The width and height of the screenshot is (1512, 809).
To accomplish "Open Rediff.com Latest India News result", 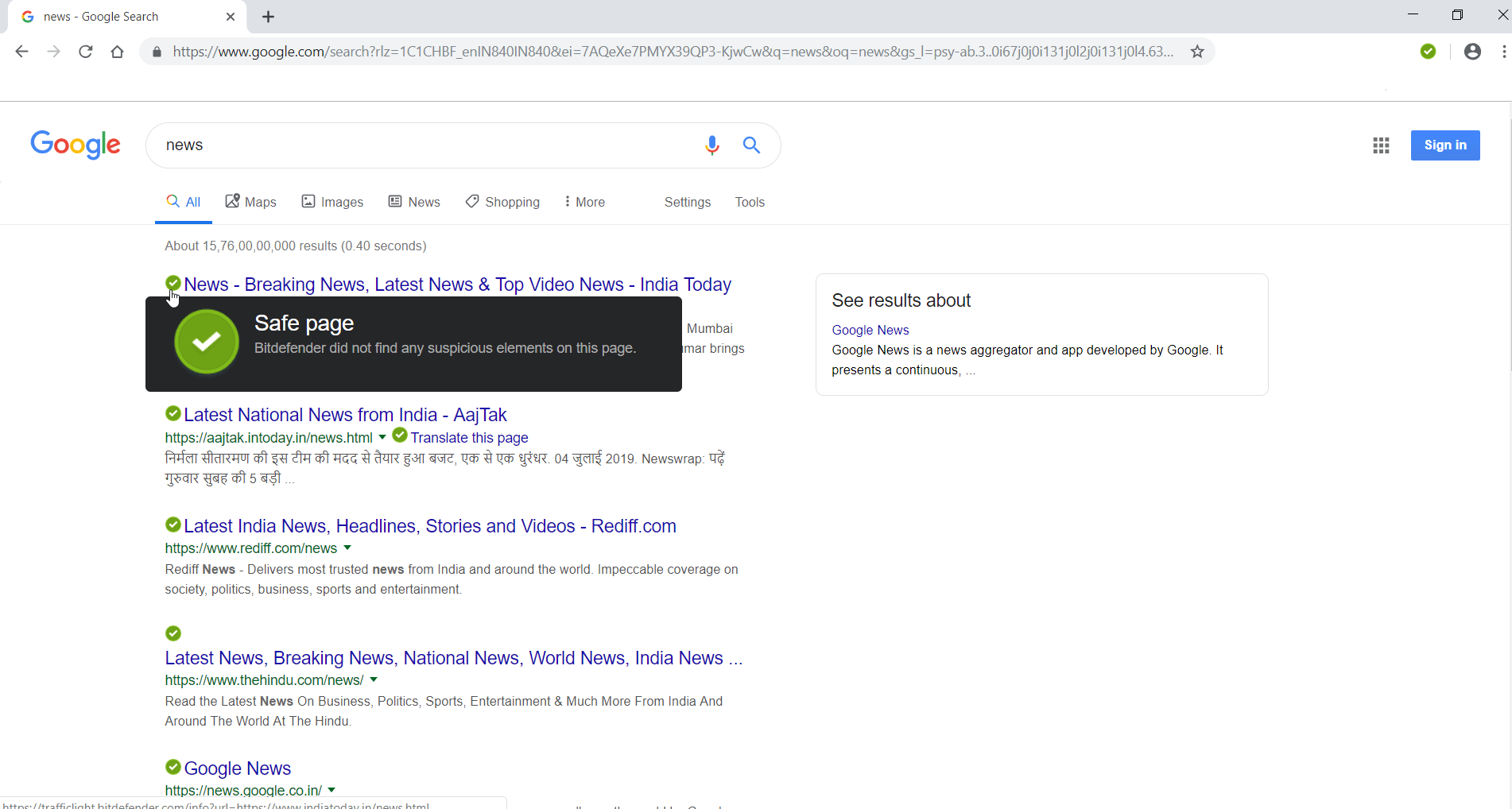I will (x=430, y=526).
